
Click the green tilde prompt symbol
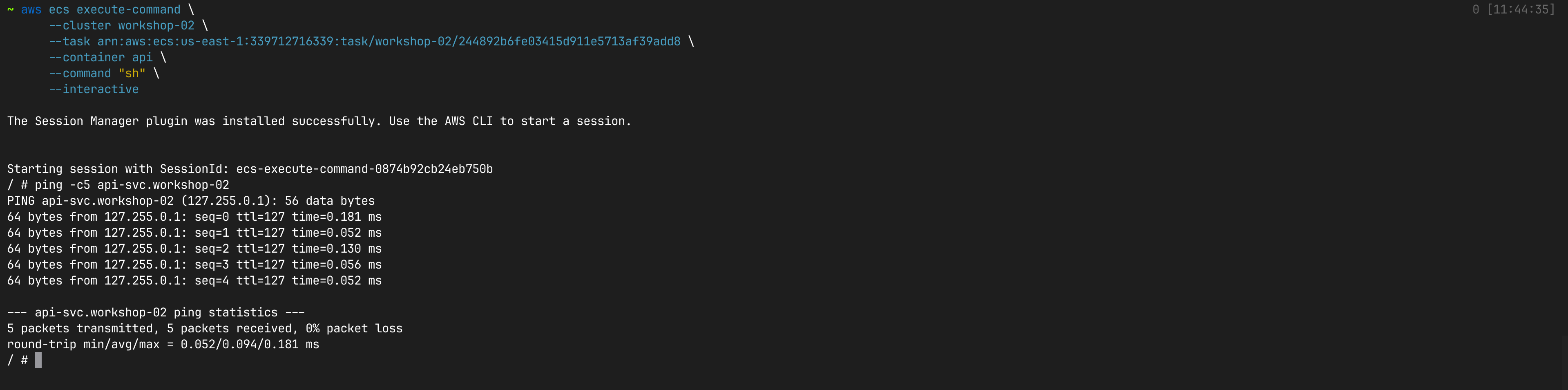(10, 10)
